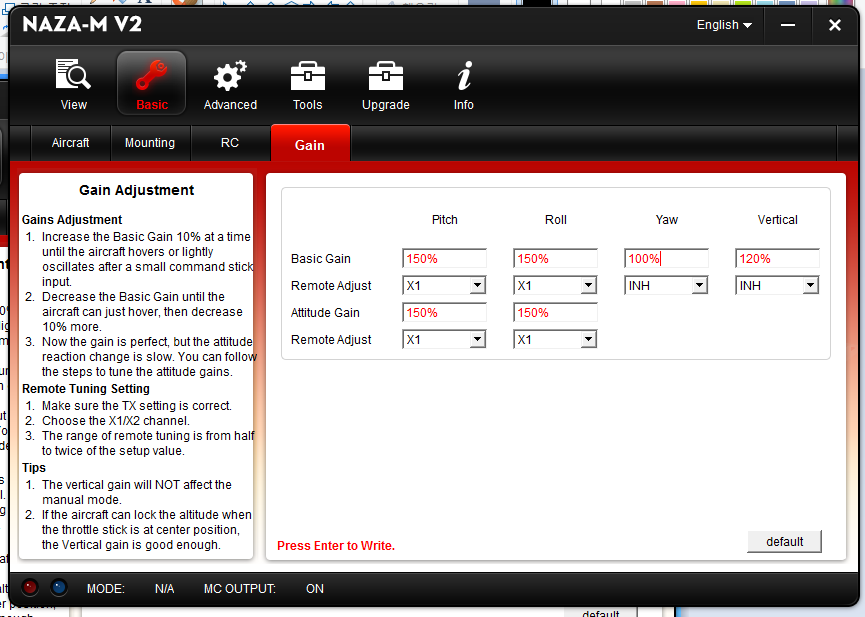Switch to the Aircraft tab
The width and height of the screenshot is (865, 617).
(71, 143)
